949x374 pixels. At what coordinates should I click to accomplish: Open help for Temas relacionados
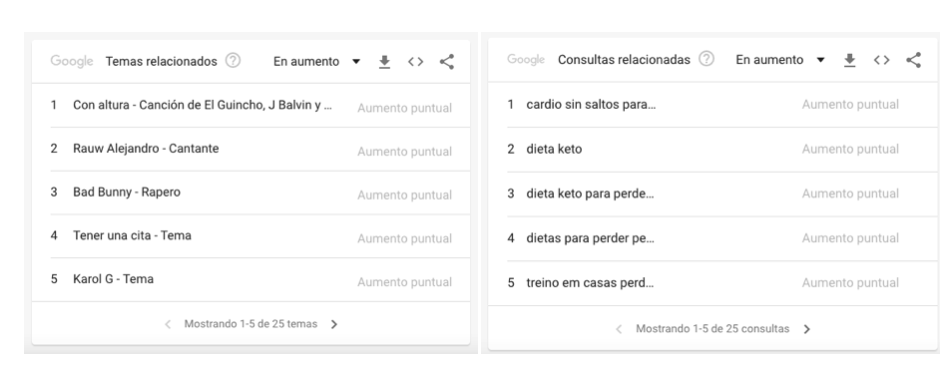pyautogui.click(x=233, y=61)
